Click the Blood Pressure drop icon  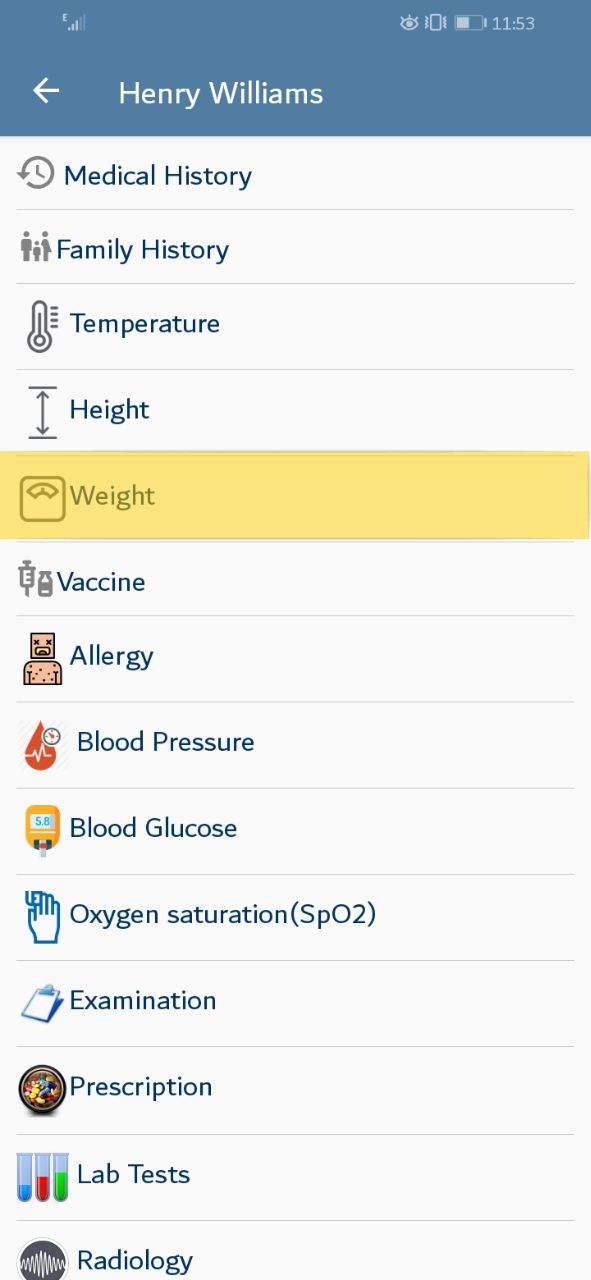click(x=41, y=745)
